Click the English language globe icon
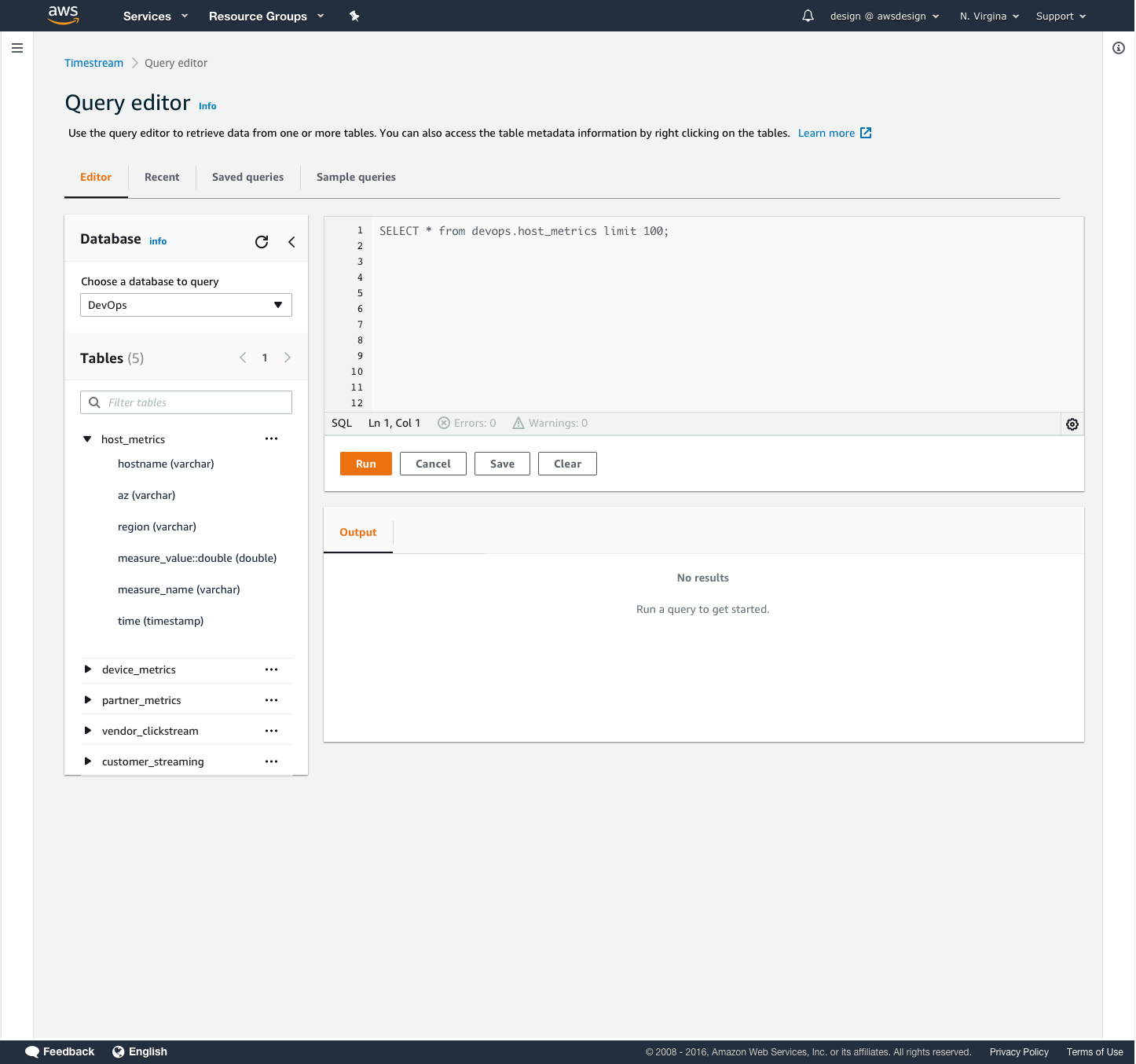 pos(119,1051)
